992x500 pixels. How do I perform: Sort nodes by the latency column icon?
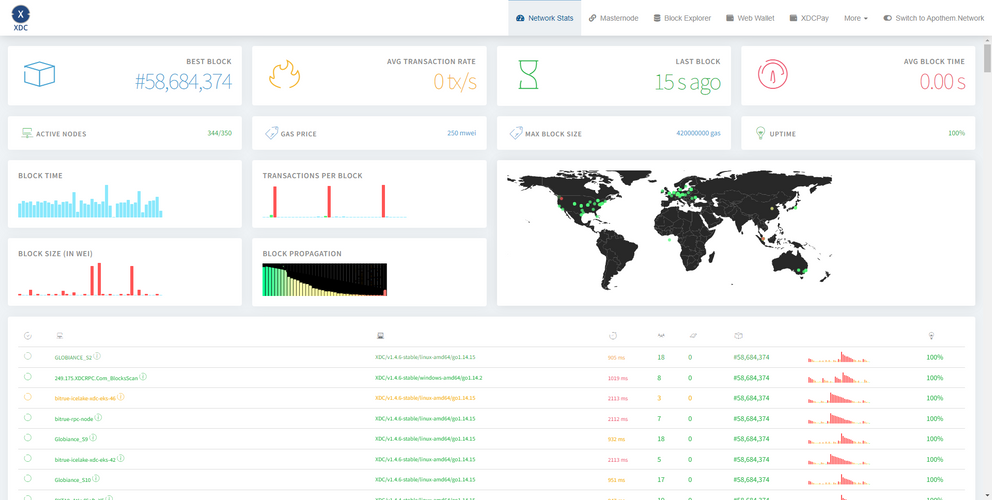(x=612, y=335)
